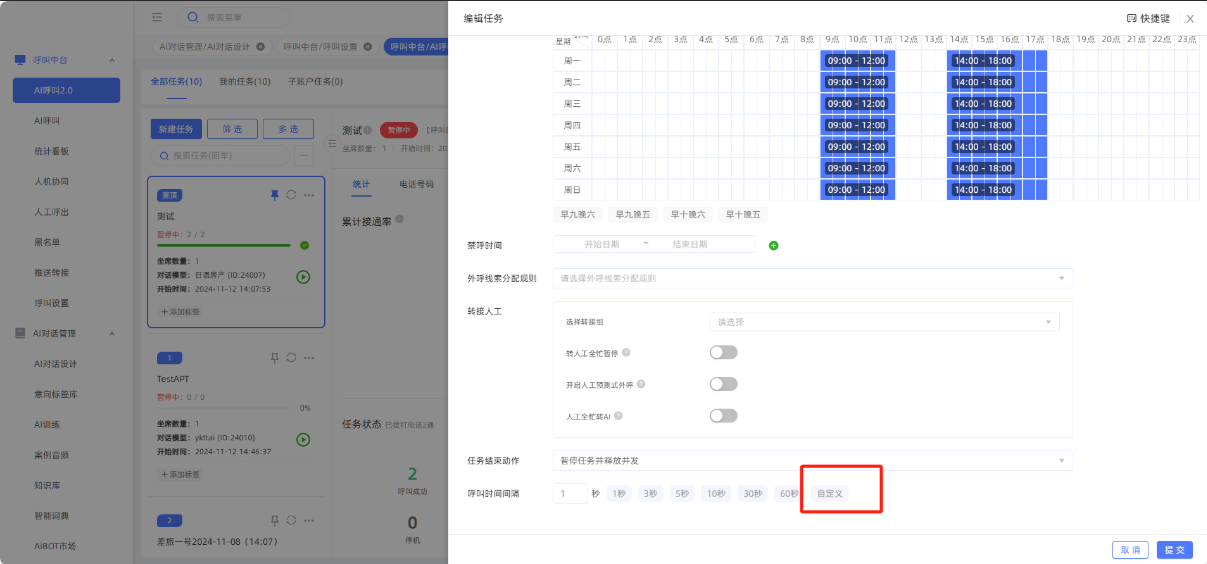Open 统计看板 in the left sidebar
Image resolution: width=1207 pixels, height=564 pixels.
(x=51, y=151)
